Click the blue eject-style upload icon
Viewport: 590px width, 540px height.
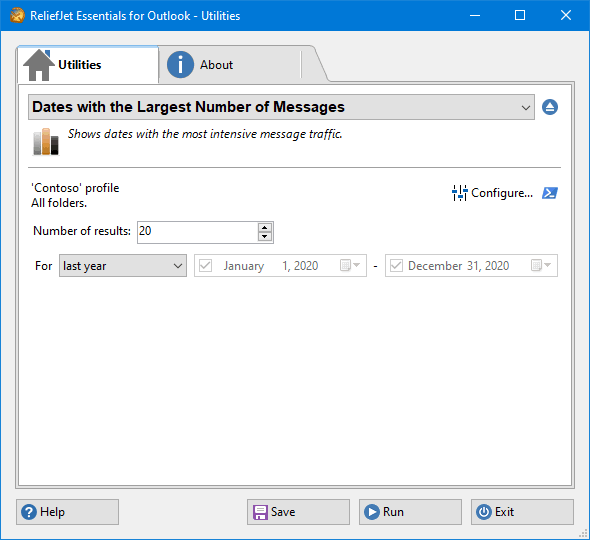click(550, 107)
